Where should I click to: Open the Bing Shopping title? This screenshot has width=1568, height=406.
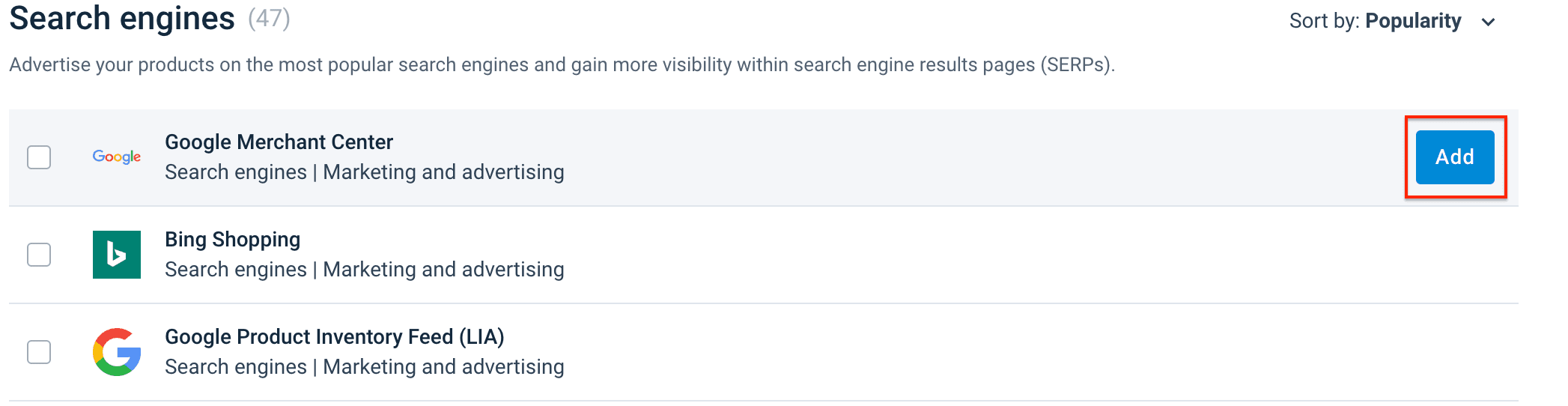(x=232, y=240)
